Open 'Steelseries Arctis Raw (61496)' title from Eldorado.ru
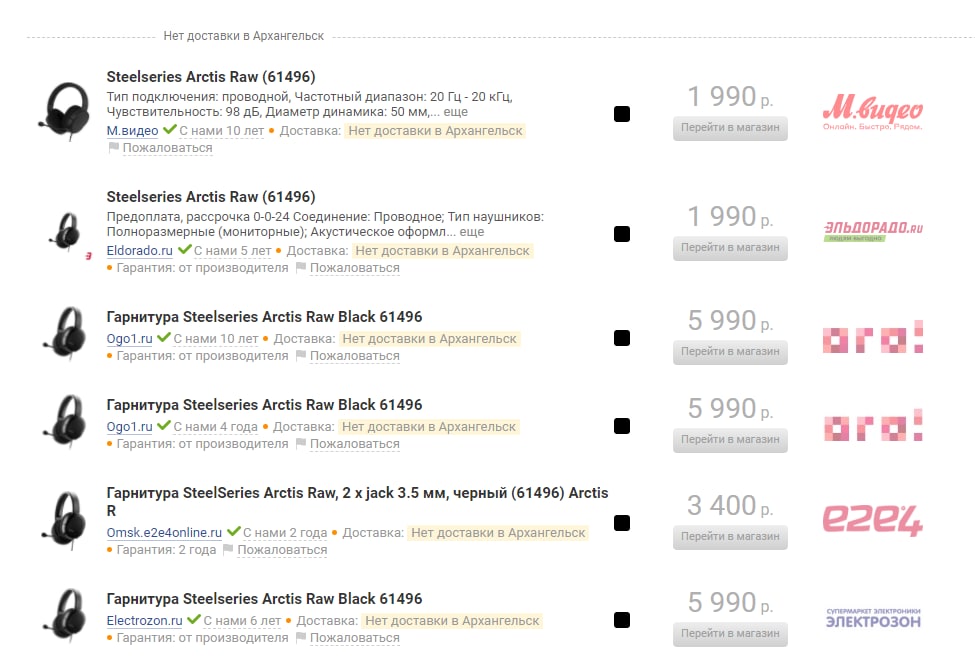This screenshot has height=659, width=975. pyautogui.click(x=211, y=197)
